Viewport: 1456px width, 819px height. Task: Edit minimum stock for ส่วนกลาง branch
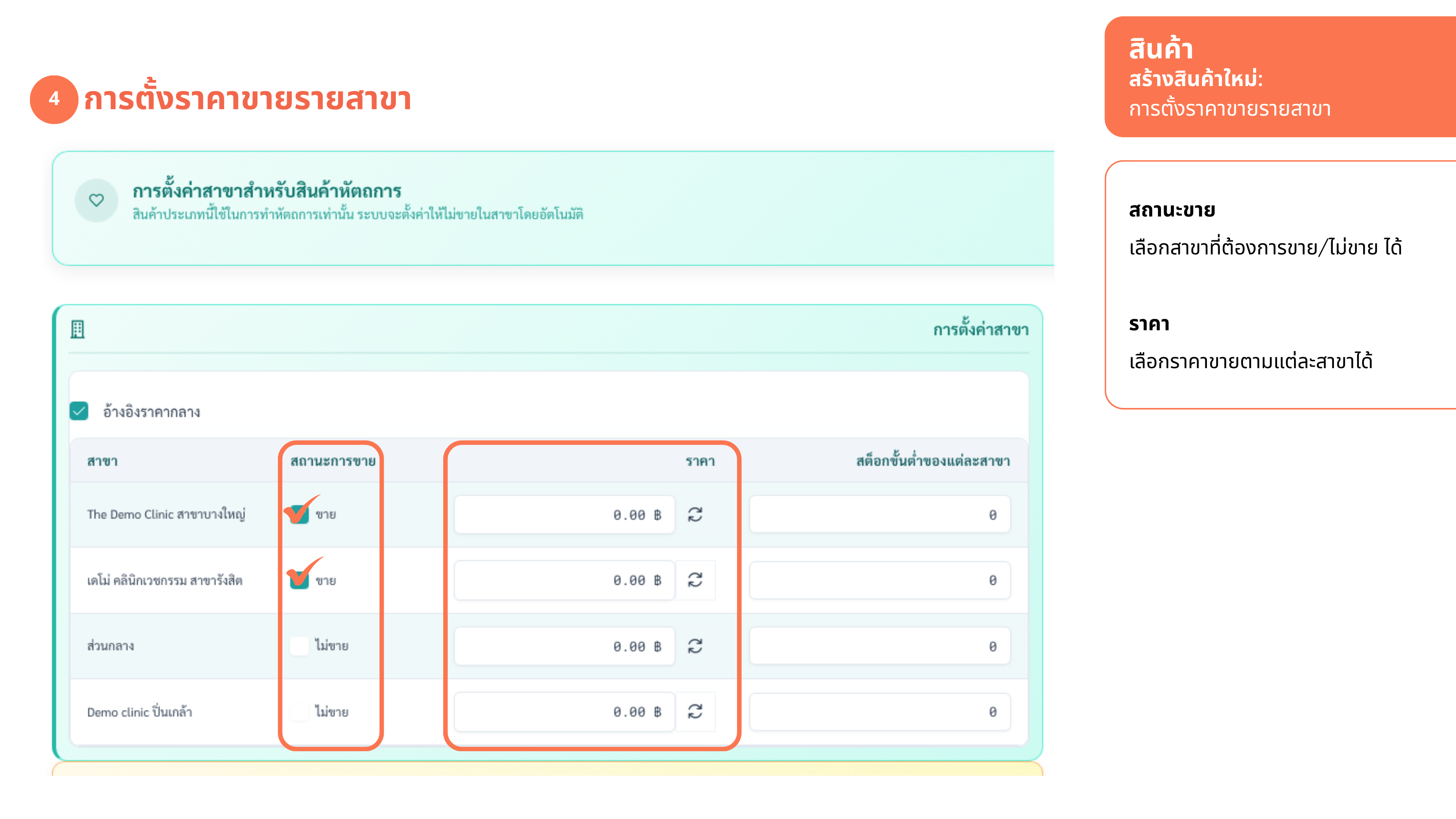point(880,646)
